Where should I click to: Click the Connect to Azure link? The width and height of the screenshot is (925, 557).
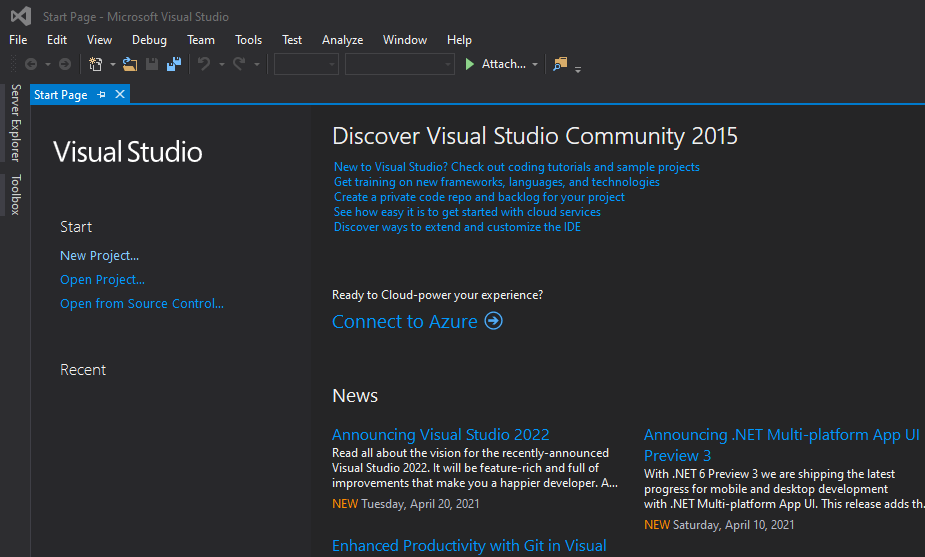tap(405, 321)
